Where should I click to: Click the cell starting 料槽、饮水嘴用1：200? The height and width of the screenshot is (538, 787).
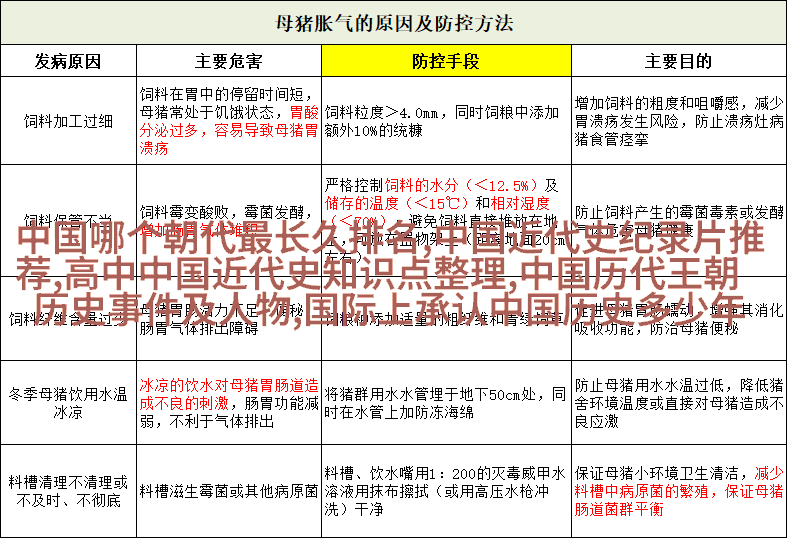tap(446, 491)
